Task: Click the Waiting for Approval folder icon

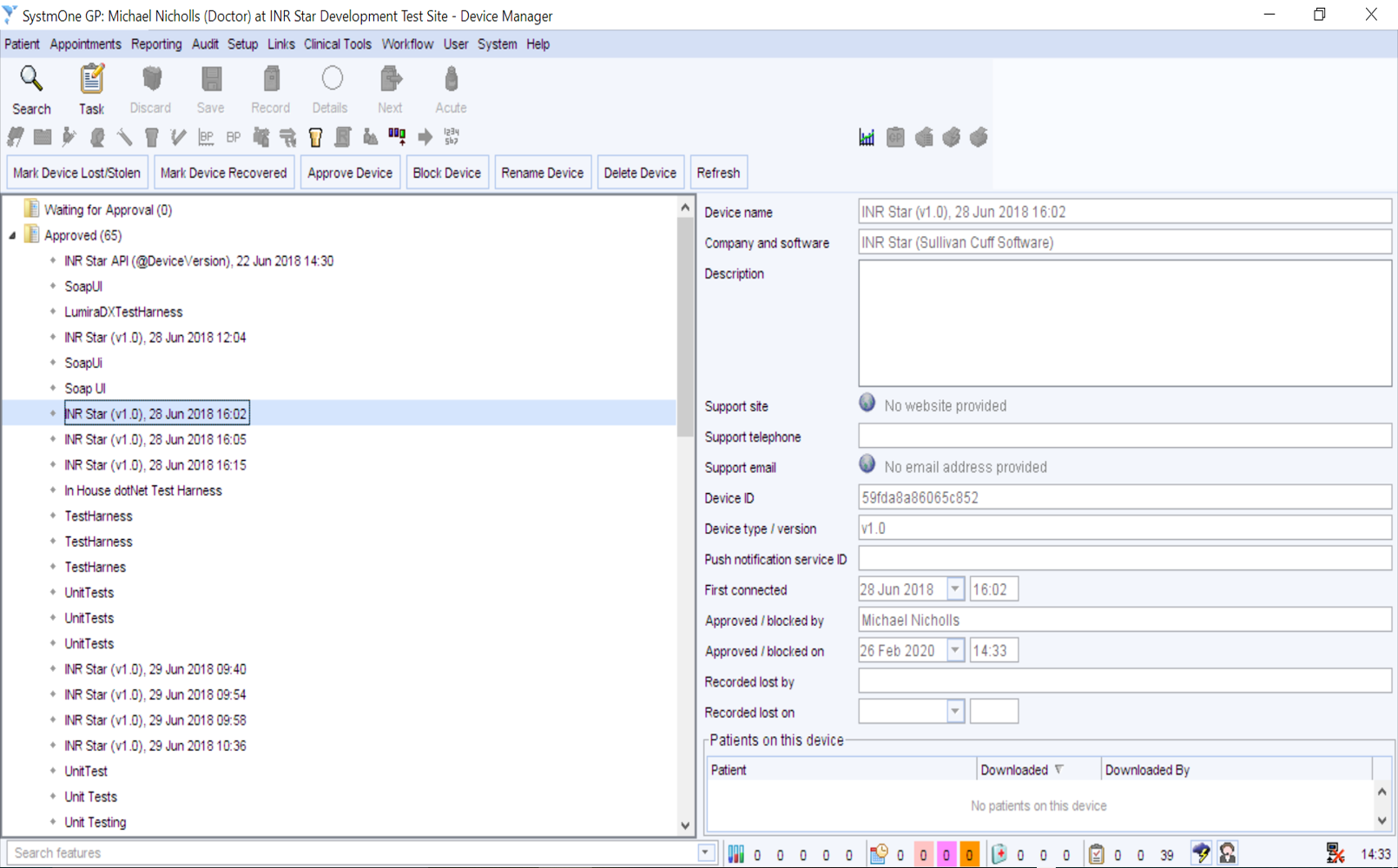Action: 32,209
